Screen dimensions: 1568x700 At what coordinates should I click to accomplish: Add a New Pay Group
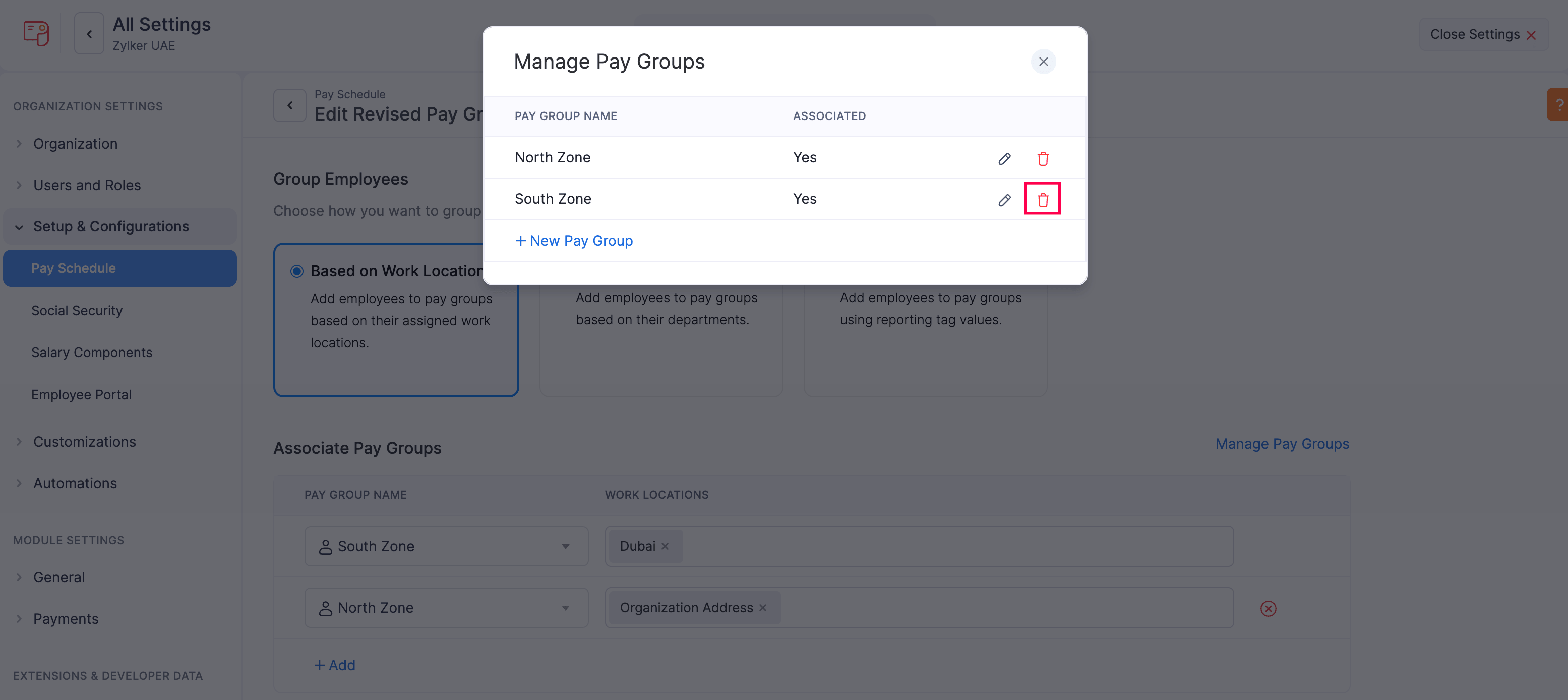point(574,241)
